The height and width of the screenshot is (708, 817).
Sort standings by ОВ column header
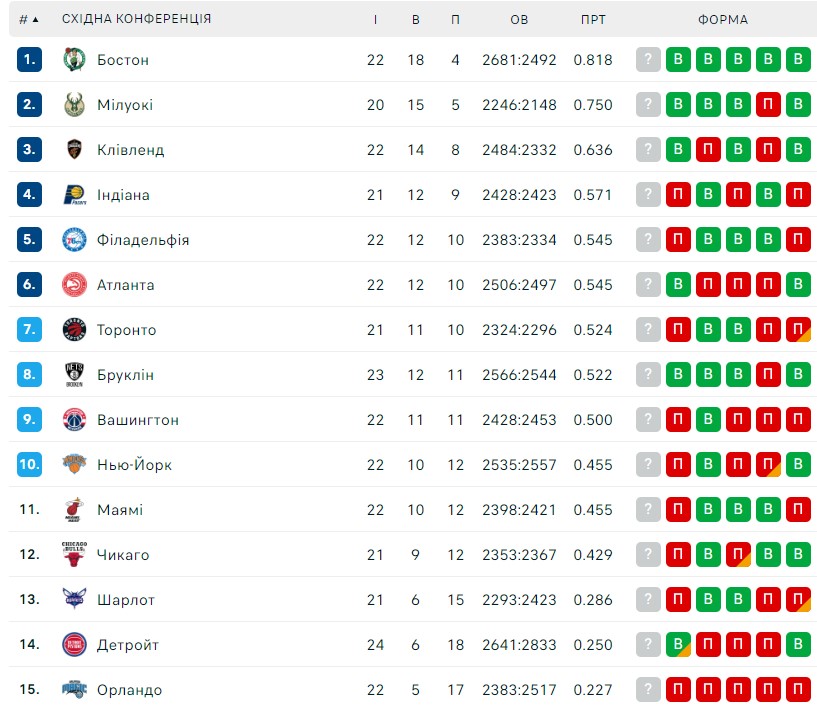pyautogui.click(x=519, y=20)
